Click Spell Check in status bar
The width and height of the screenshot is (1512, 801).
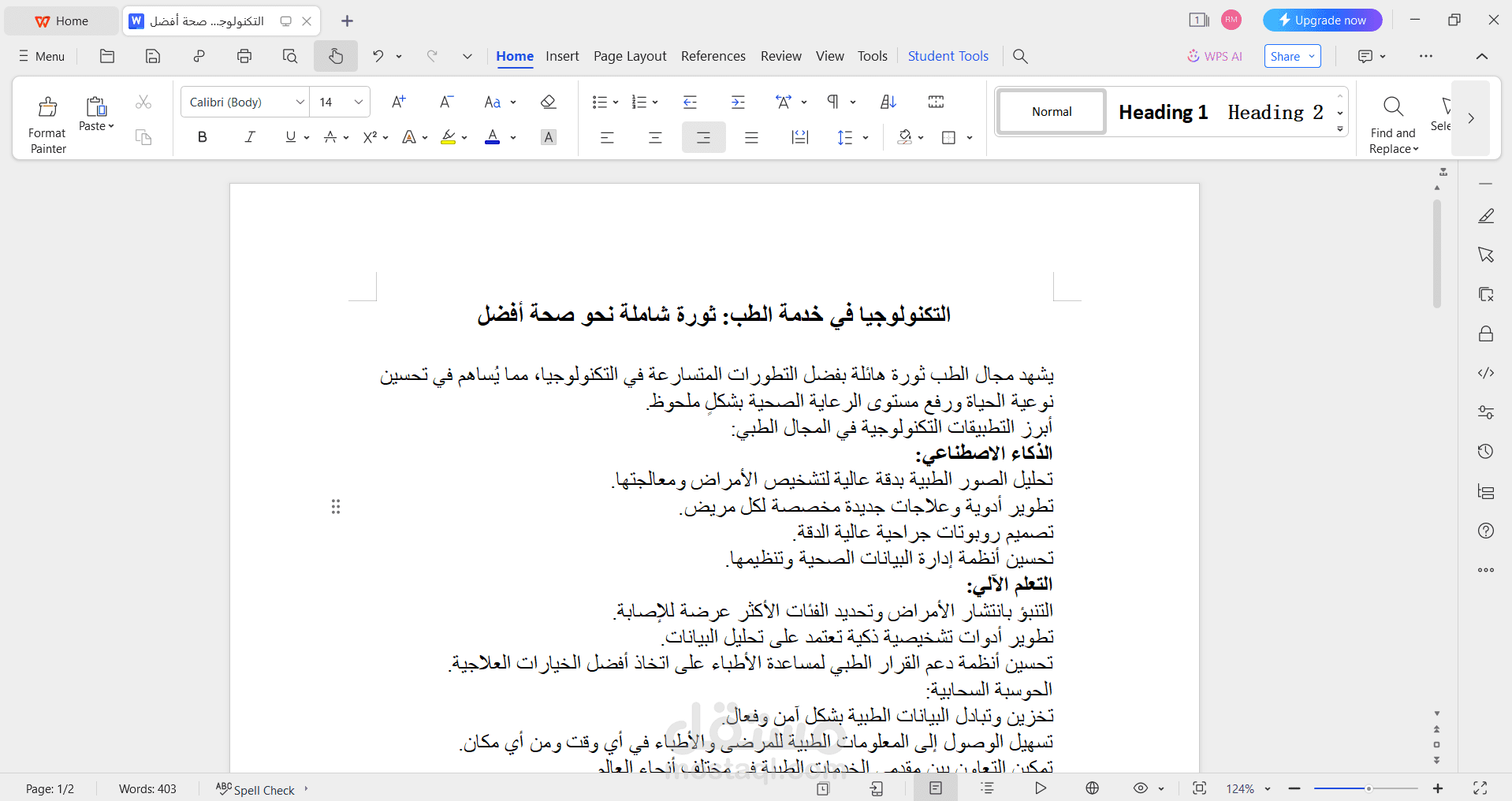pyautogui.click(x=255, y=789)
